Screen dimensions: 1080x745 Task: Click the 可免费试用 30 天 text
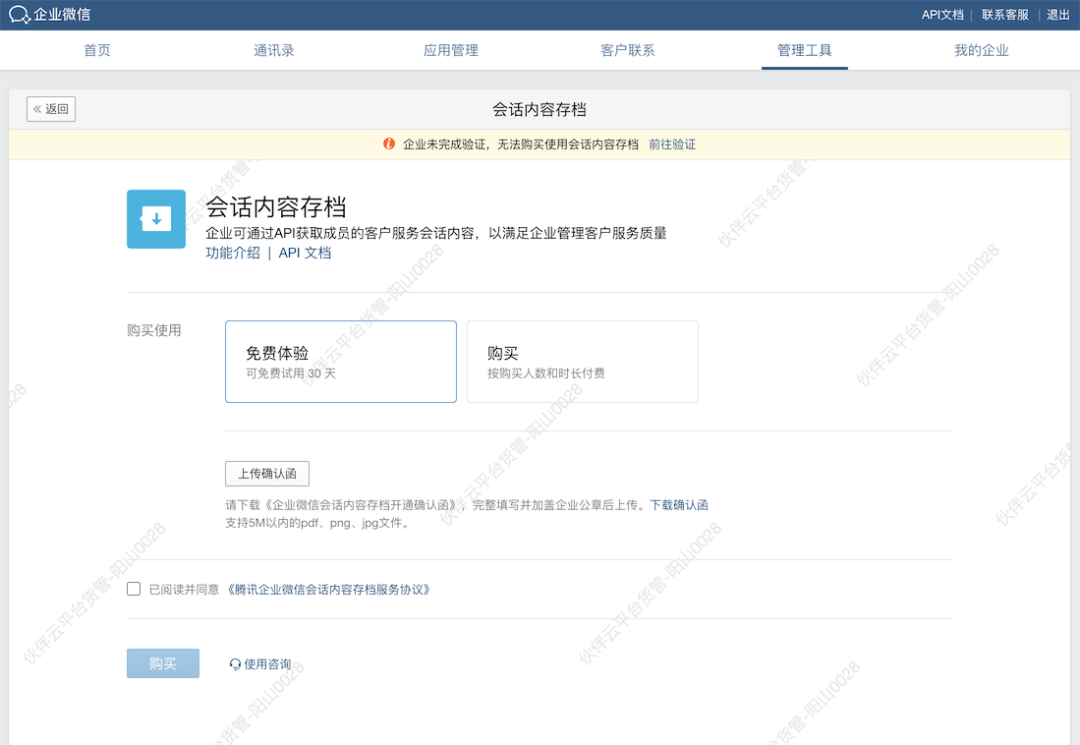point(291,373)
